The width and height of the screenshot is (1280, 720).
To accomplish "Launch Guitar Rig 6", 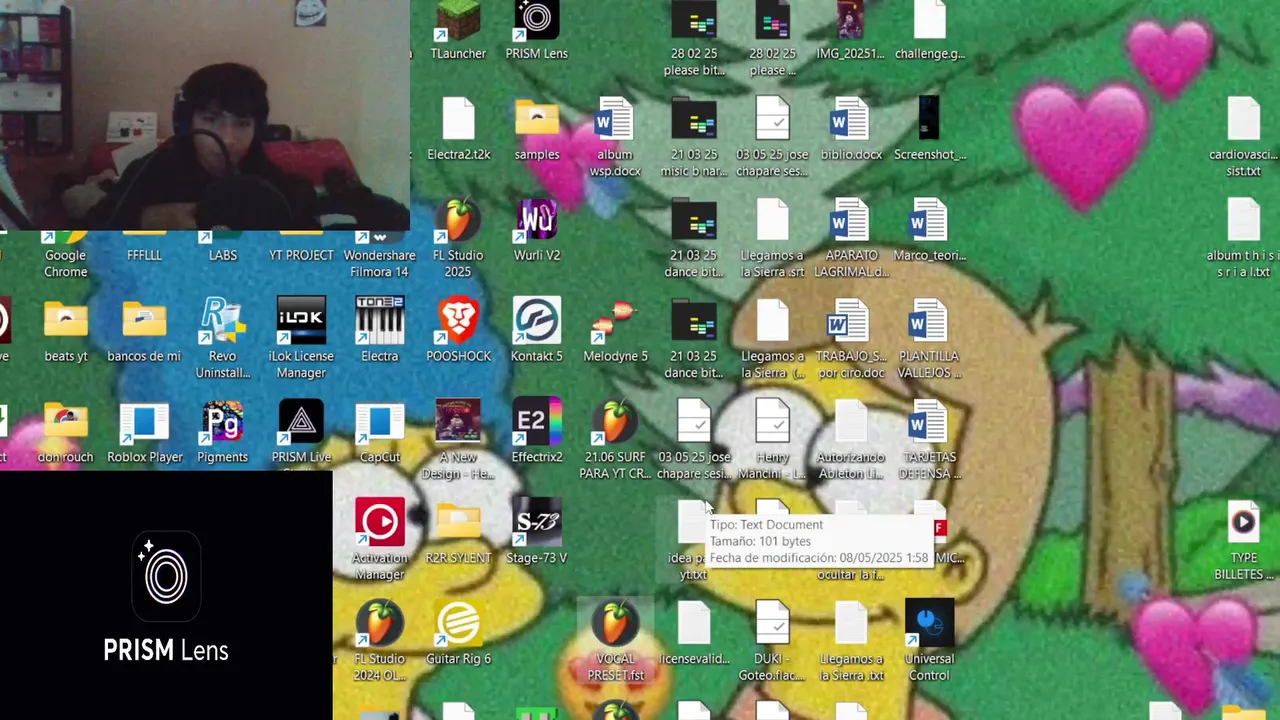I will pos(458,634).
